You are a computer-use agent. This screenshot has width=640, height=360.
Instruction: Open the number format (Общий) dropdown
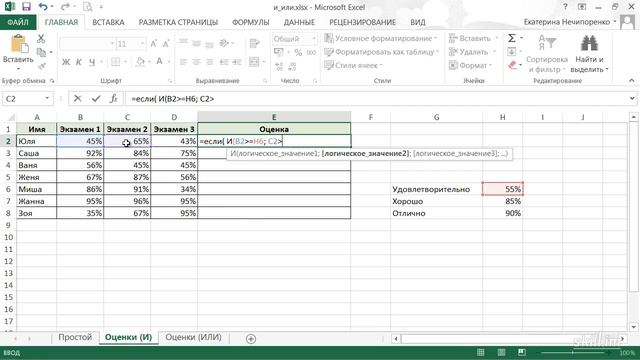[x=314, y=39]
